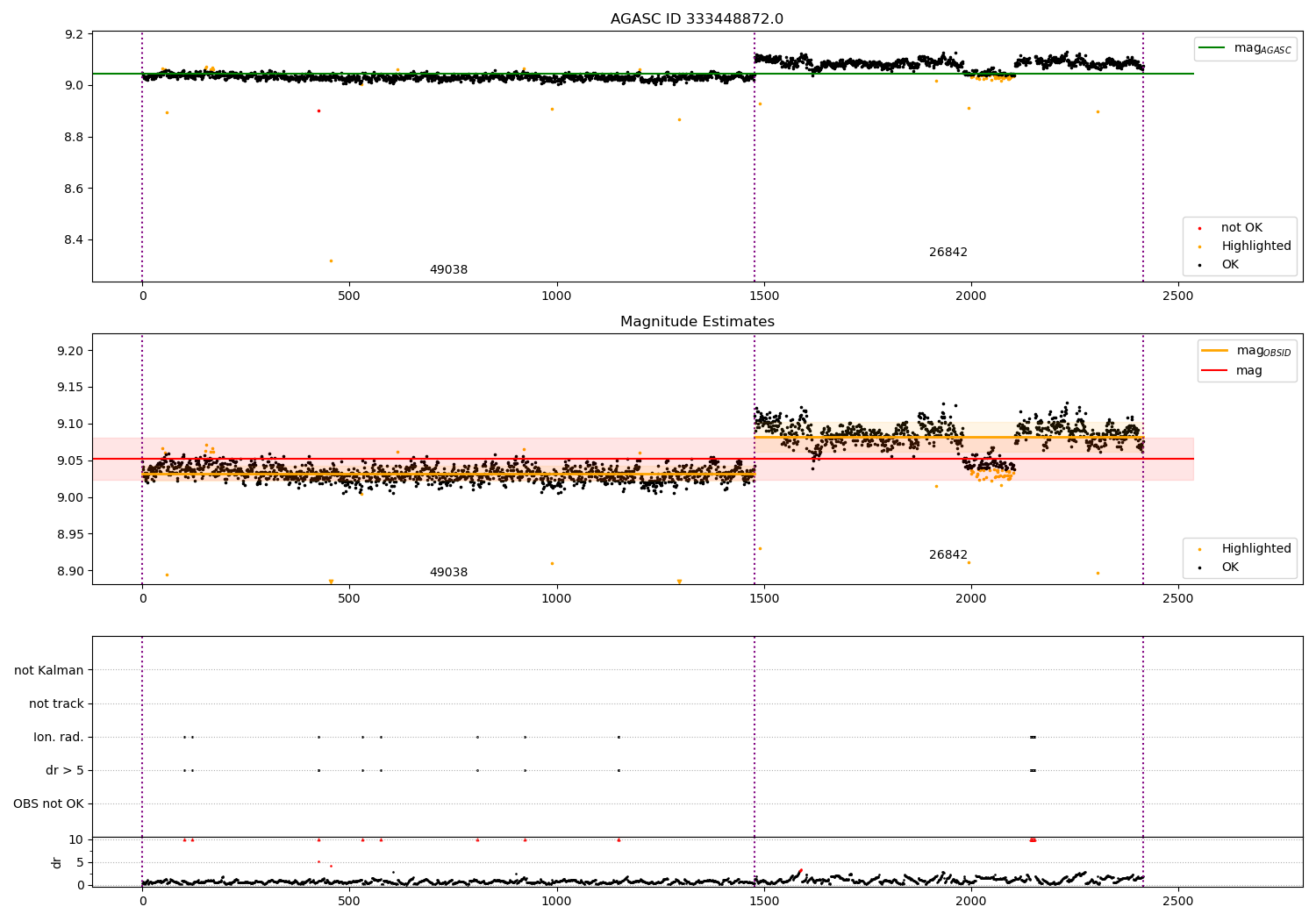Screen dimensions: 1316x921
Task: Click the 8.6 tick on the top y-axis
Action: pyautogui.click(x=74, y=189)
